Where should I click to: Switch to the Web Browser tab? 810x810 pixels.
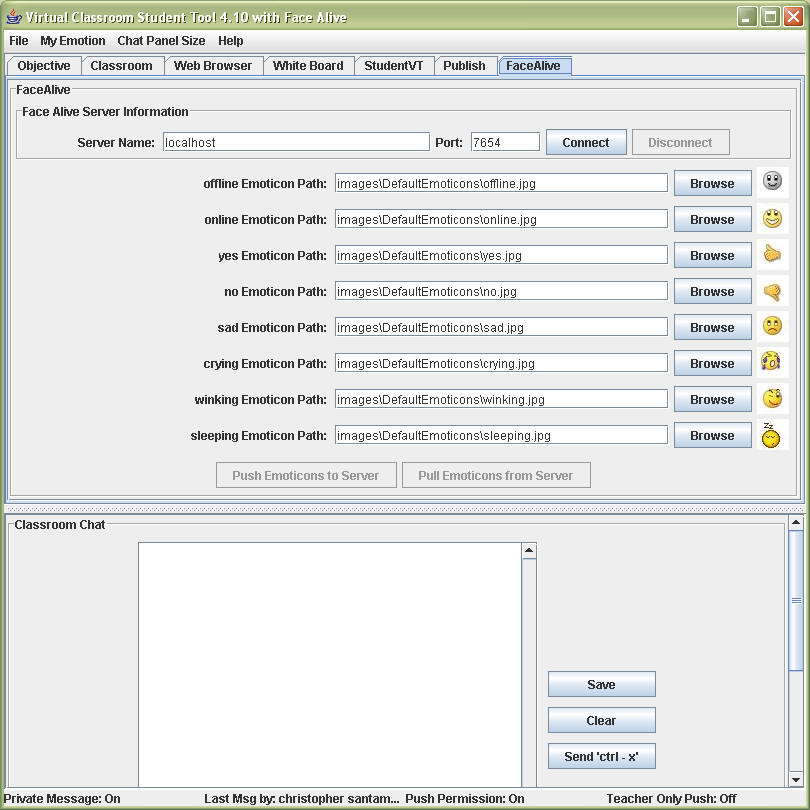point(213,66)
